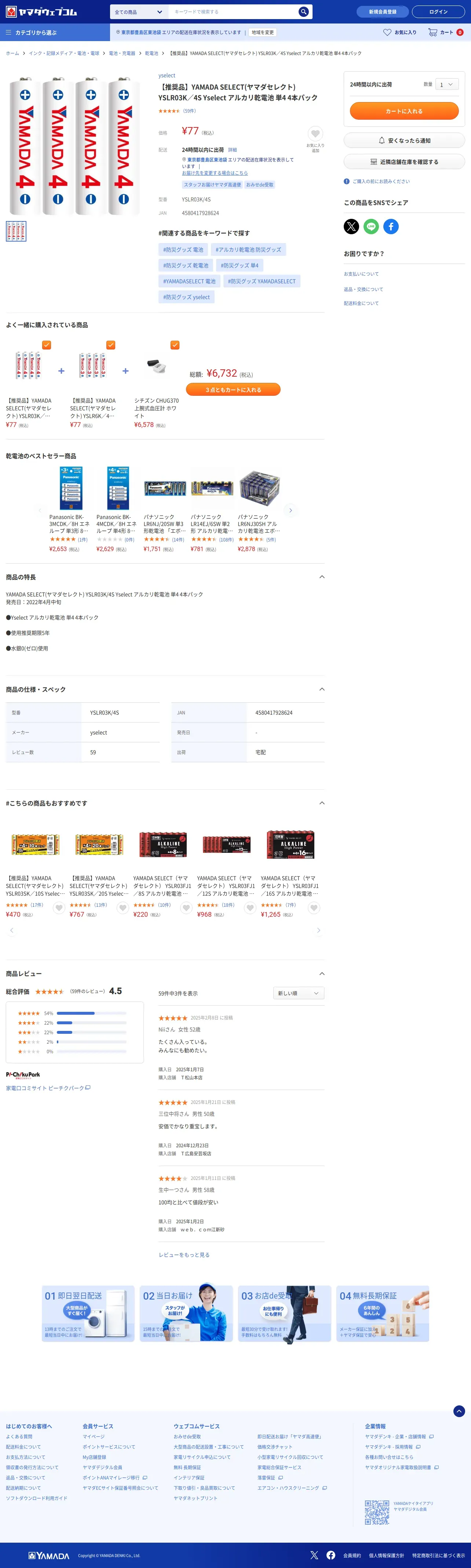Collapse the recommended items section
This screenshot has height=1568, width=471.
(322, 803)
